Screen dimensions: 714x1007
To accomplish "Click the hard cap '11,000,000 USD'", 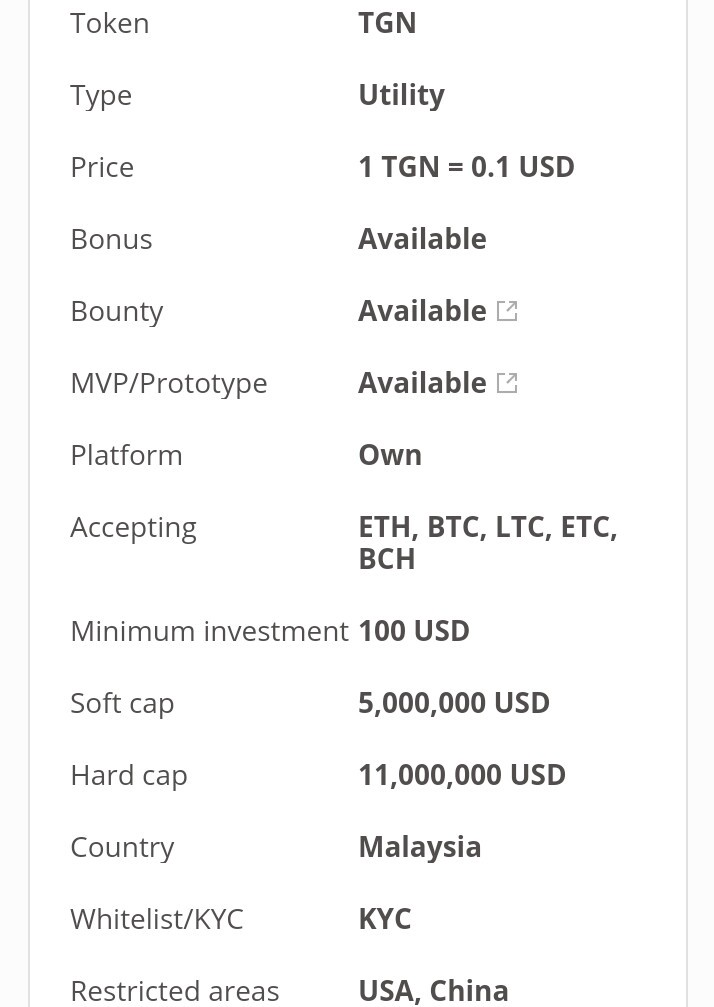I will click(462, 775).
